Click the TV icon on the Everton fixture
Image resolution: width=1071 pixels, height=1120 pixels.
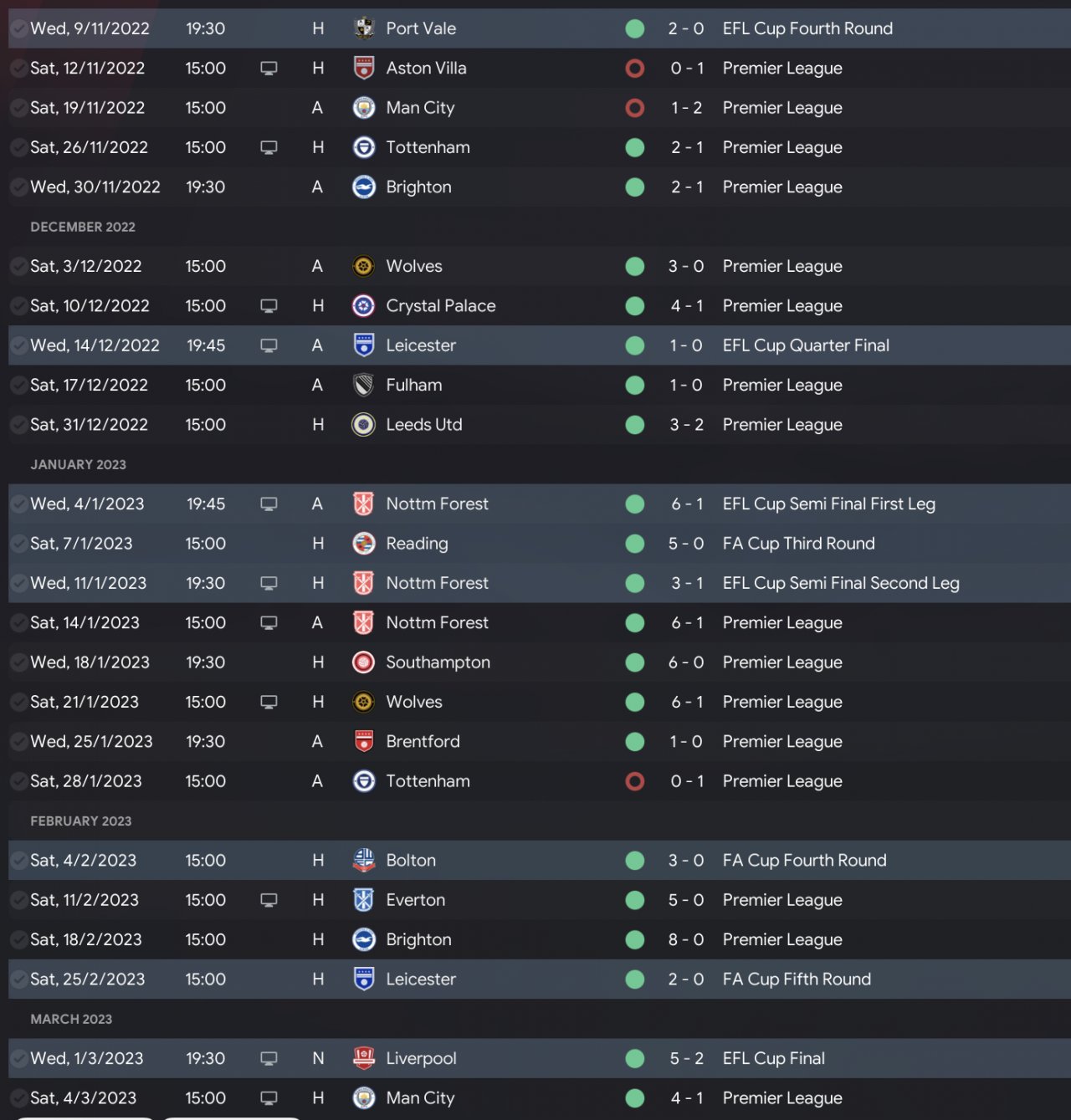(269, 900)
